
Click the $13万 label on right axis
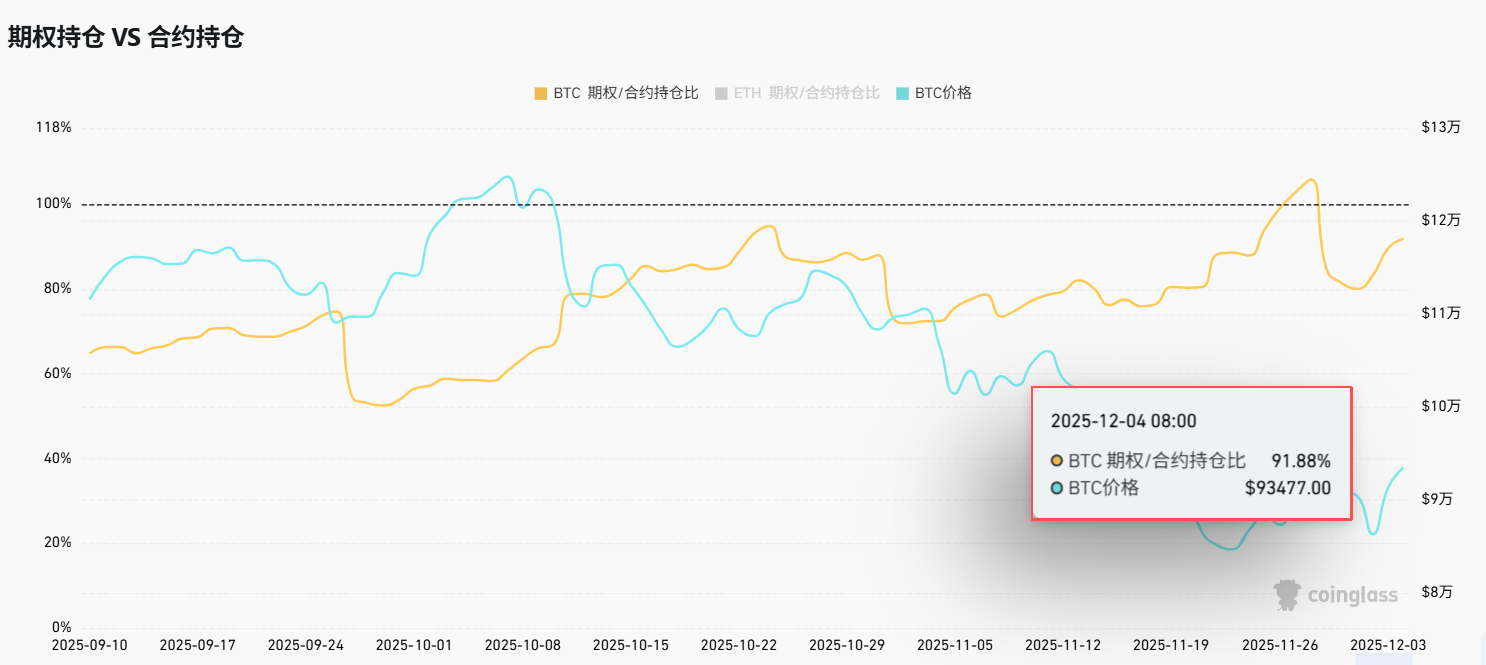coord(1441,128)
